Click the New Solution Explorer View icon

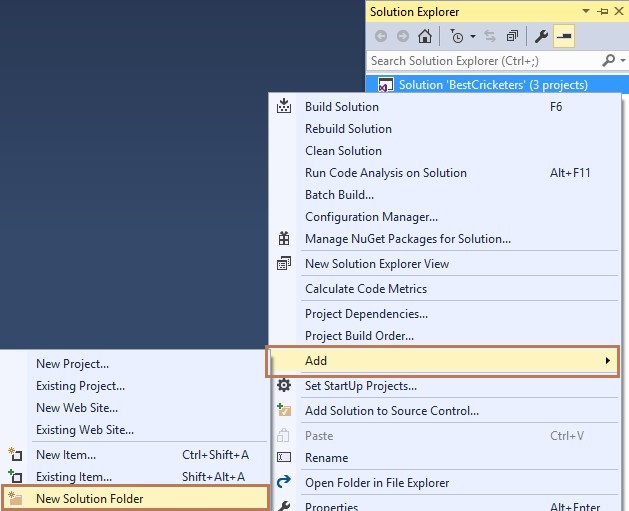[284, 264]
